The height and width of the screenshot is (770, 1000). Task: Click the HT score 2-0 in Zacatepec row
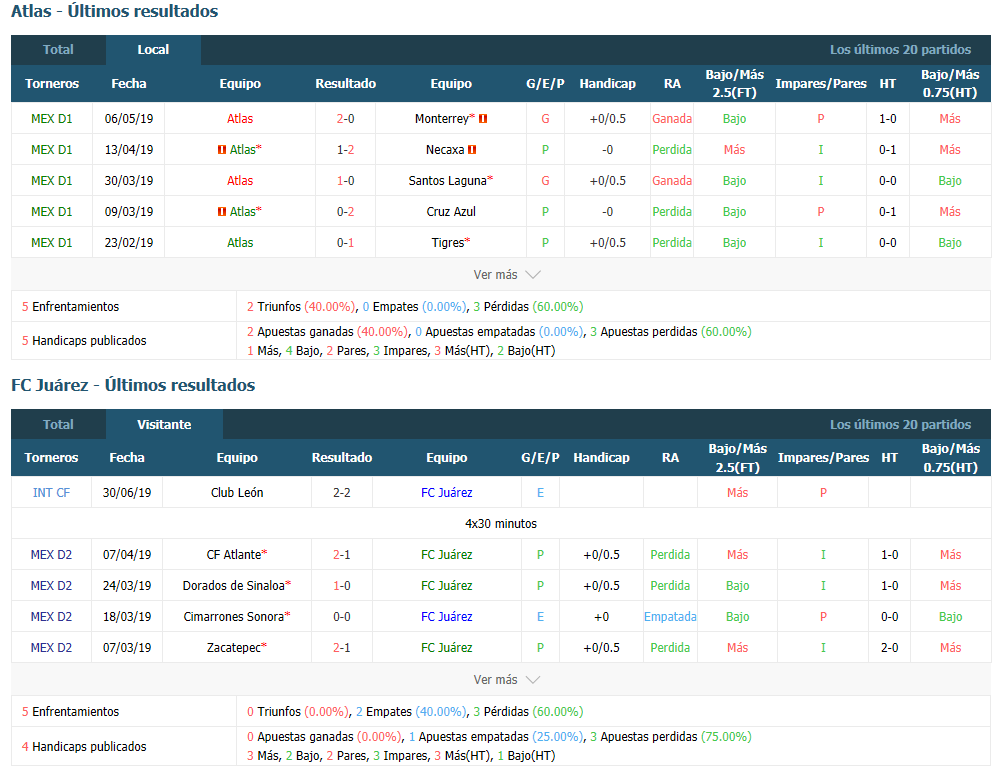coord(890,648)
